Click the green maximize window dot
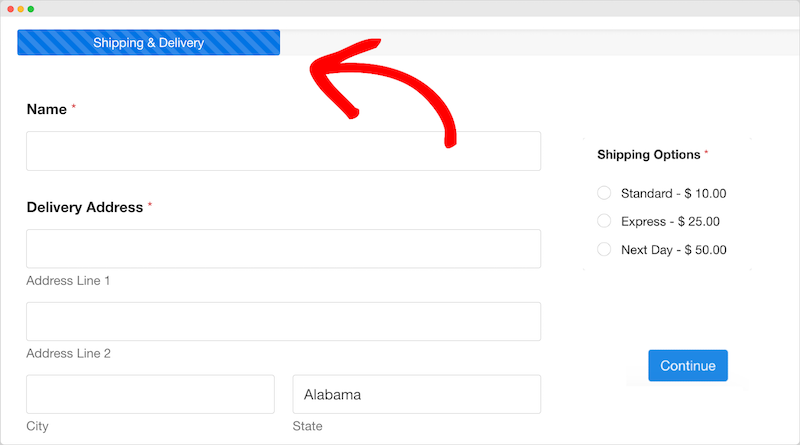 pos(31,9)
